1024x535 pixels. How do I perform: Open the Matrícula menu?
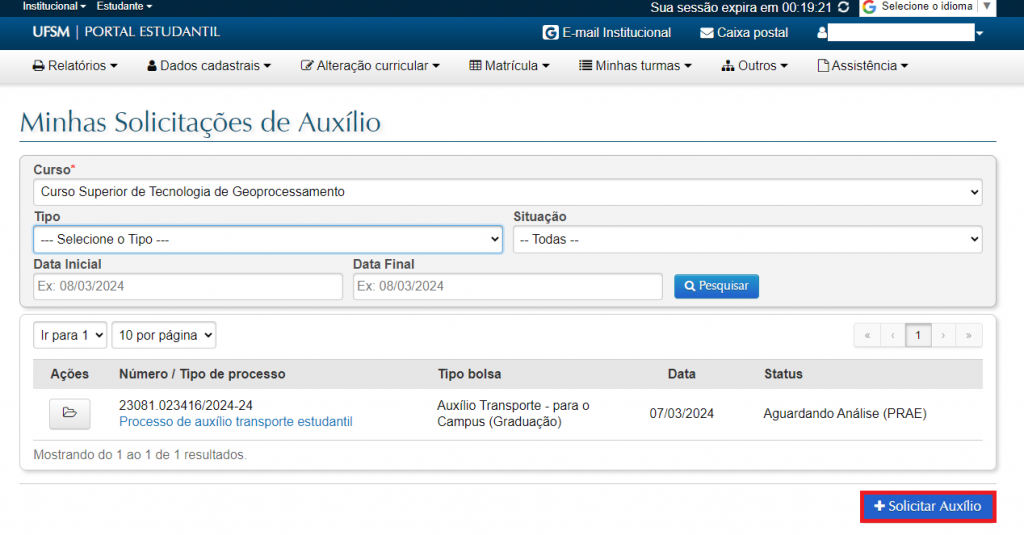coord(509,66)
